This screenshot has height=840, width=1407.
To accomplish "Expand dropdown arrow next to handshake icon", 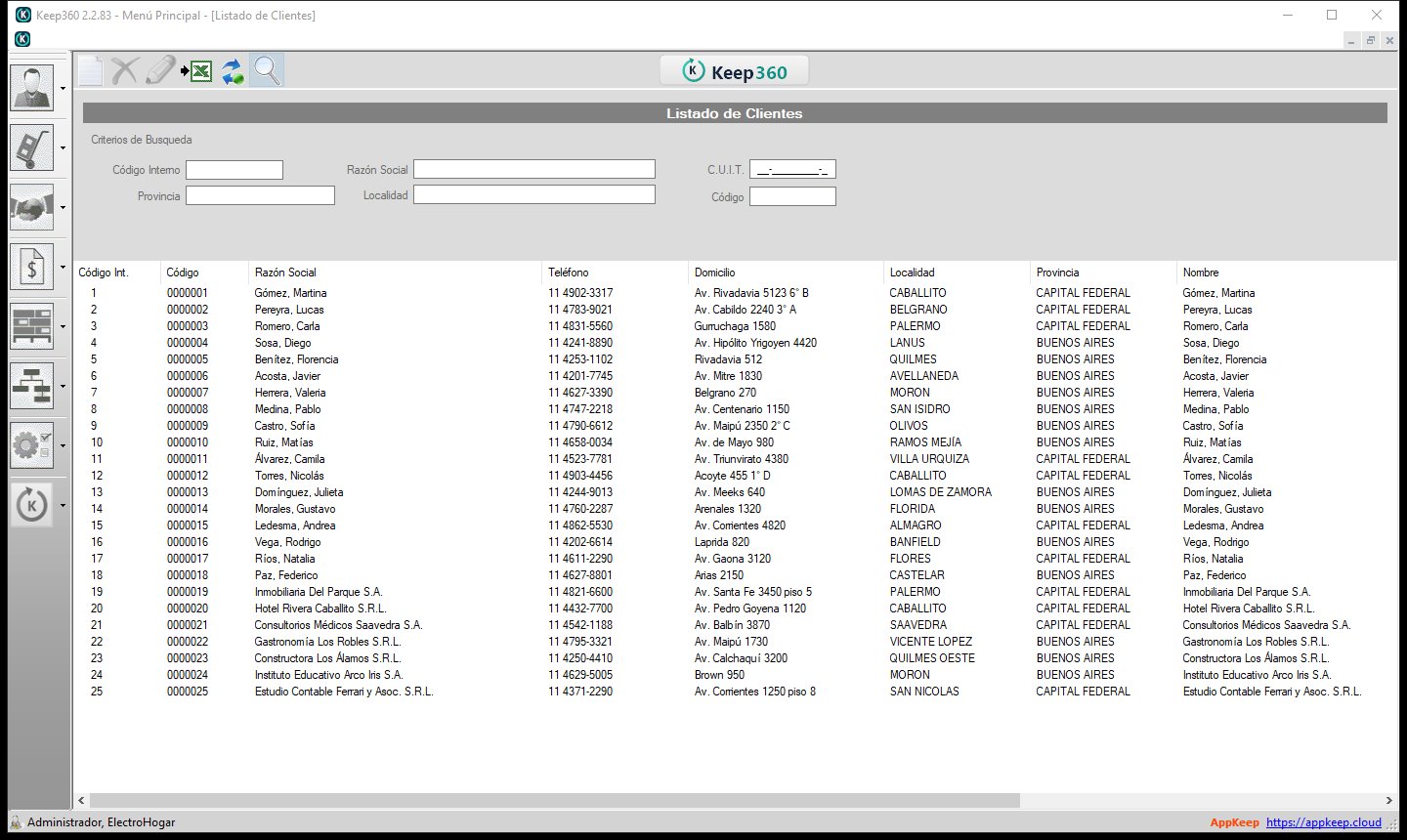I will 64,208.
